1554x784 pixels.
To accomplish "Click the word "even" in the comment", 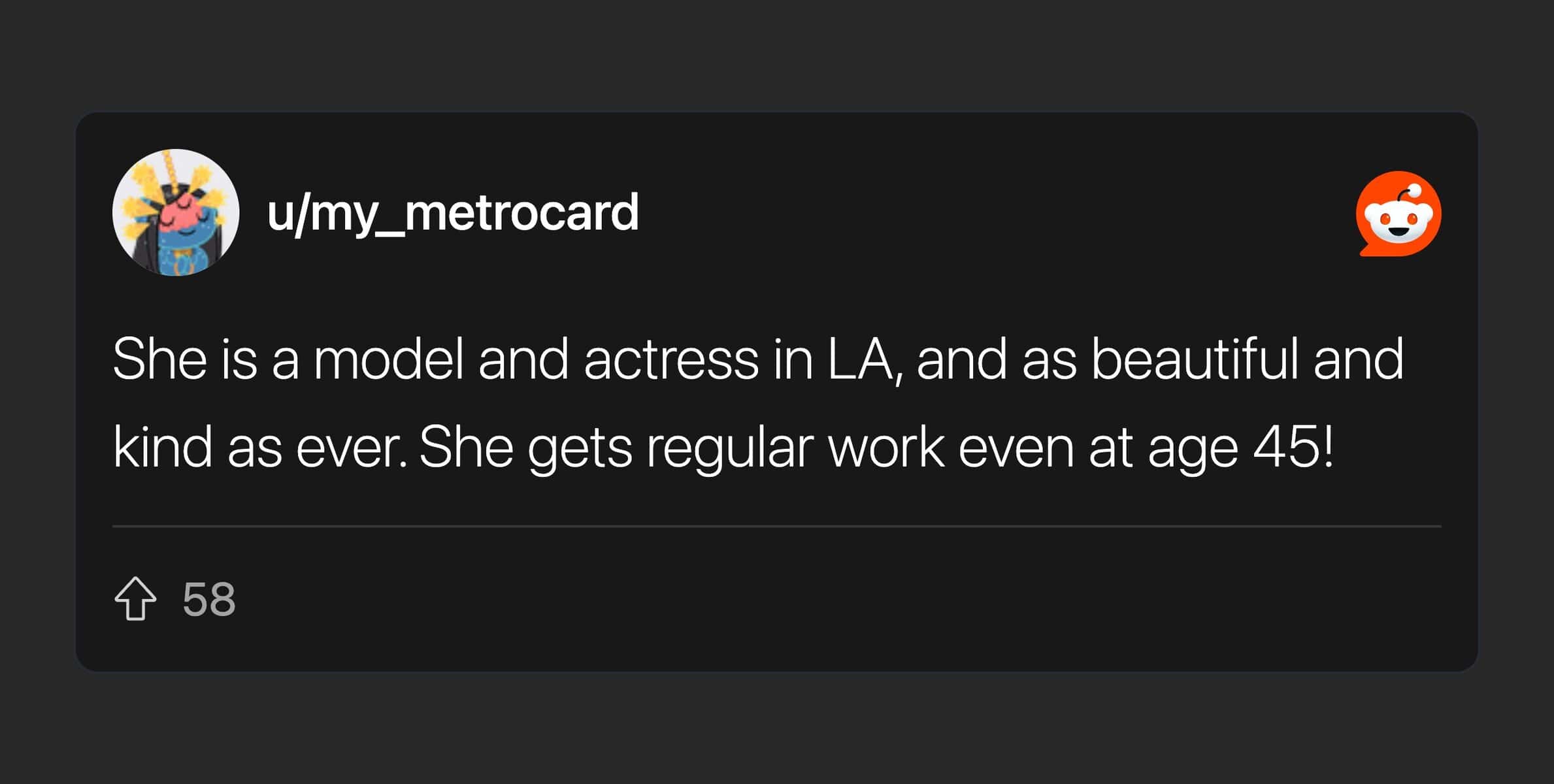I will tap(1016, 449).
